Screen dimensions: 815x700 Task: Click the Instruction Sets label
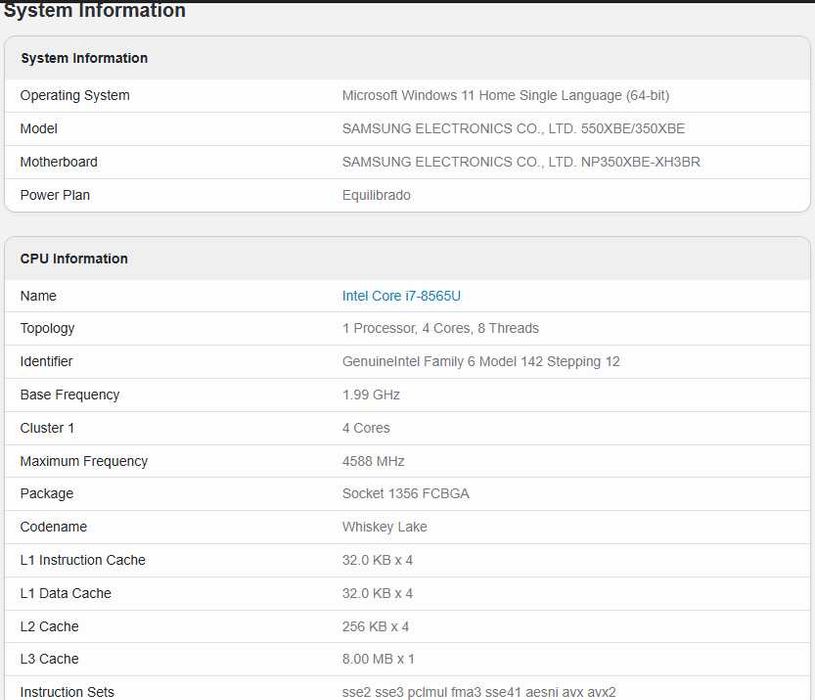coord(67,692)
